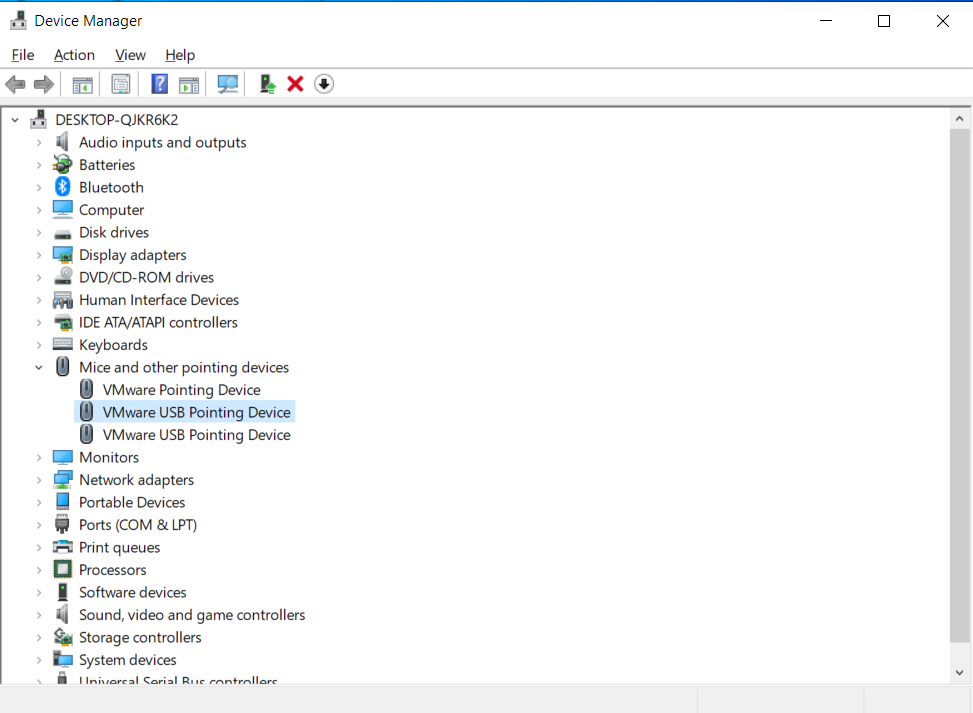Click the Audio inputs and outputs speaker icon

pos(63,142)
